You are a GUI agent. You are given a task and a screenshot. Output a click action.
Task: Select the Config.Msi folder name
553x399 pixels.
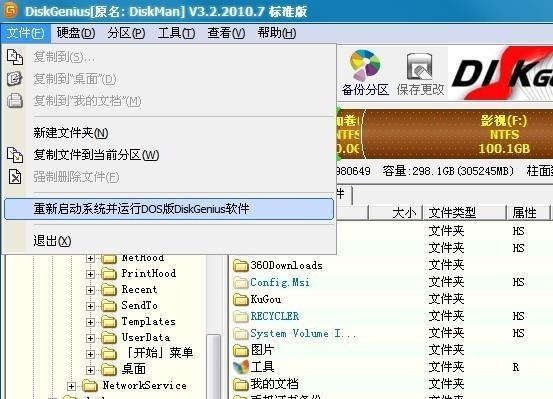280,282
